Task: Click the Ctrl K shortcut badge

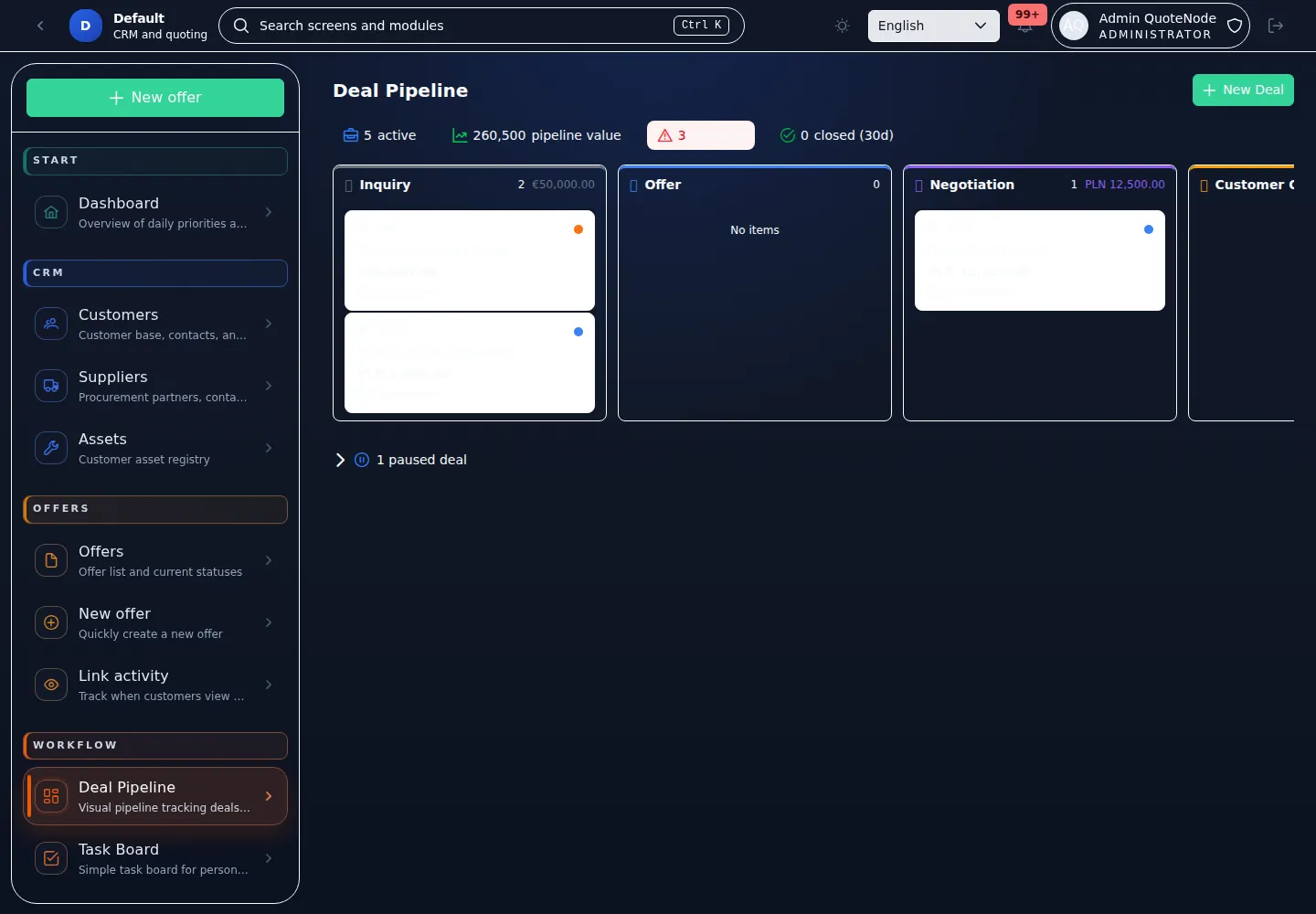Action: click(x=701, y=26)
